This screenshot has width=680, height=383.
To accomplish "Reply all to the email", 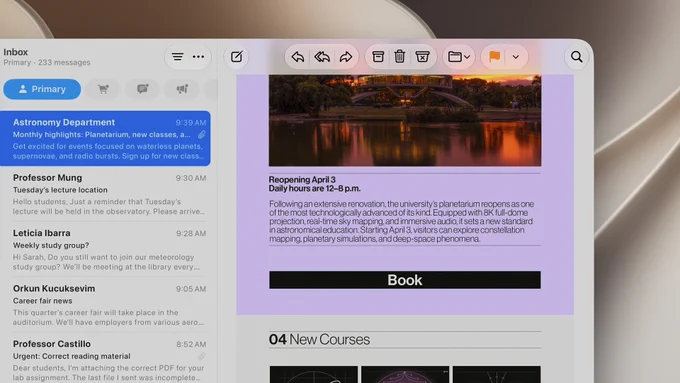I will point(322,57).
